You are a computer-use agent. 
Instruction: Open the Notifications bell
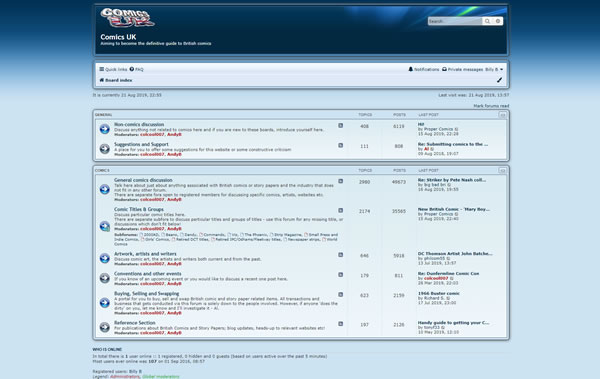[x=424, y=69]
